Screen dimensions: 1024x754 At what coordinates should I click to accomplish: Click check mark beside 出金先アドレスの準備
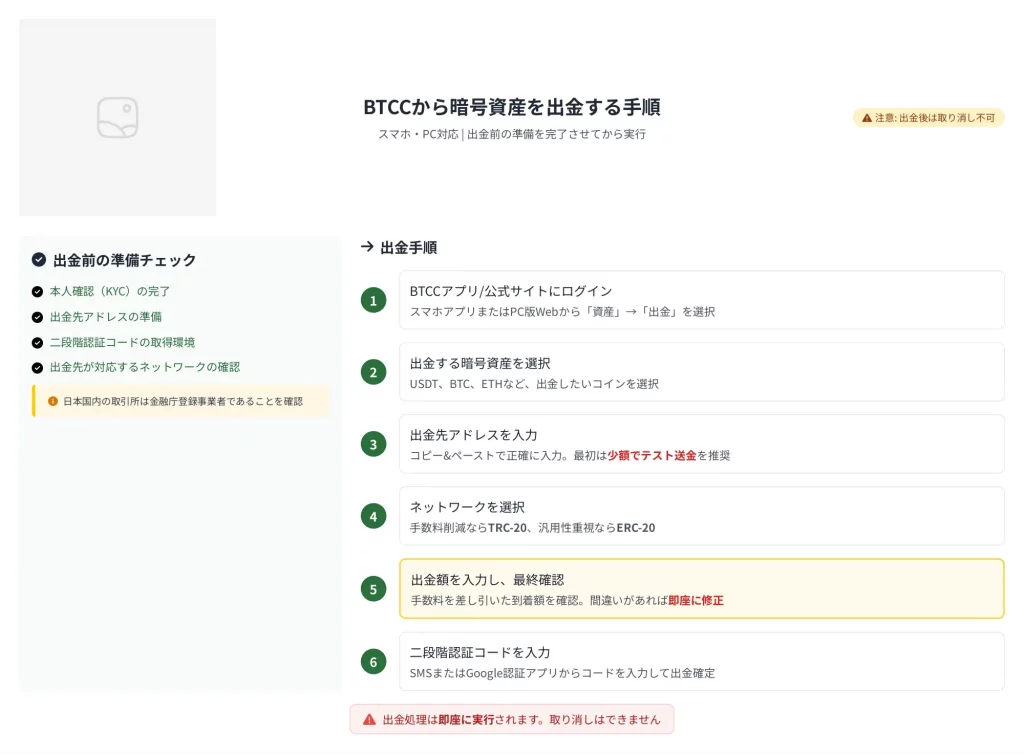(37, 317)
